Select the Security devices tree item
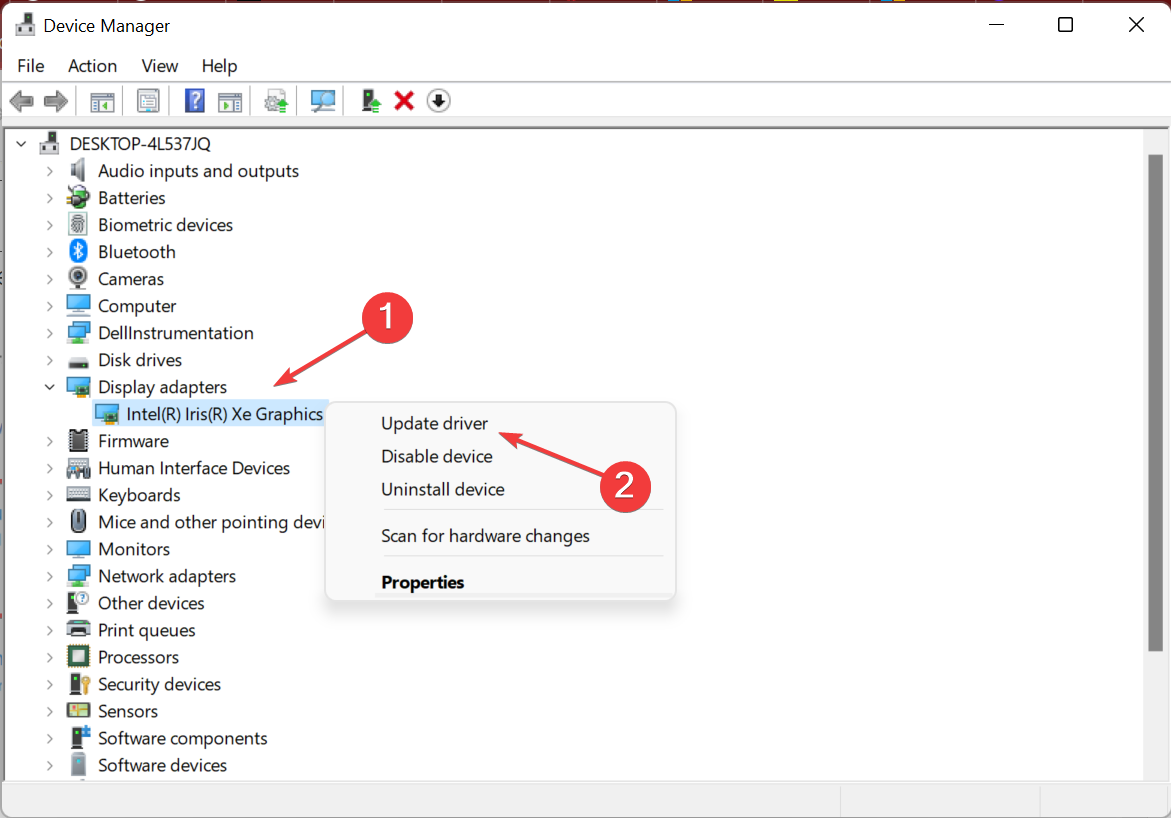 159,684
